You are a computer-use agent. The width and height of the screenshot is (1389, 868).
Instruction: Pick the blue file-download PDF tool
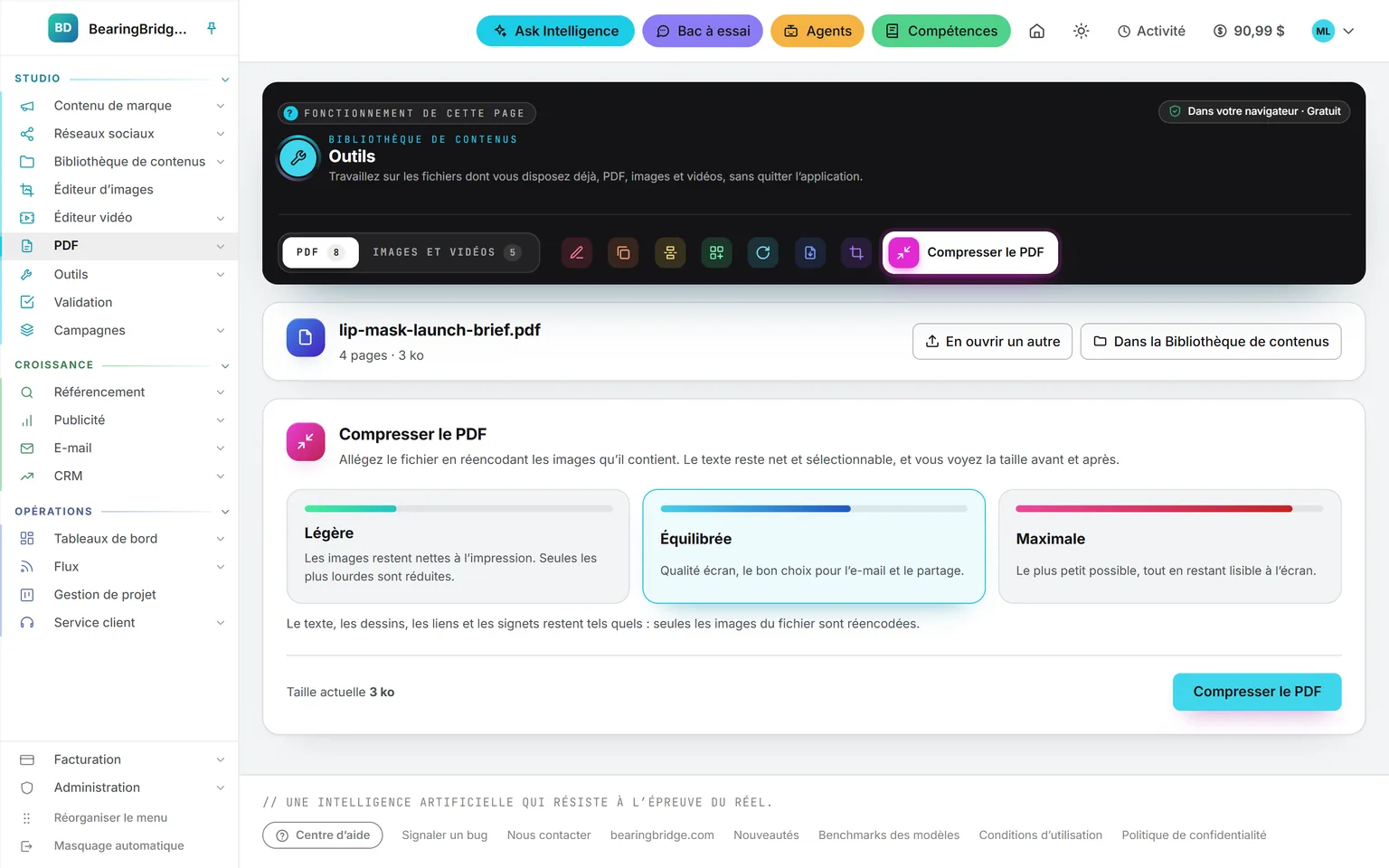click(810, 252)
